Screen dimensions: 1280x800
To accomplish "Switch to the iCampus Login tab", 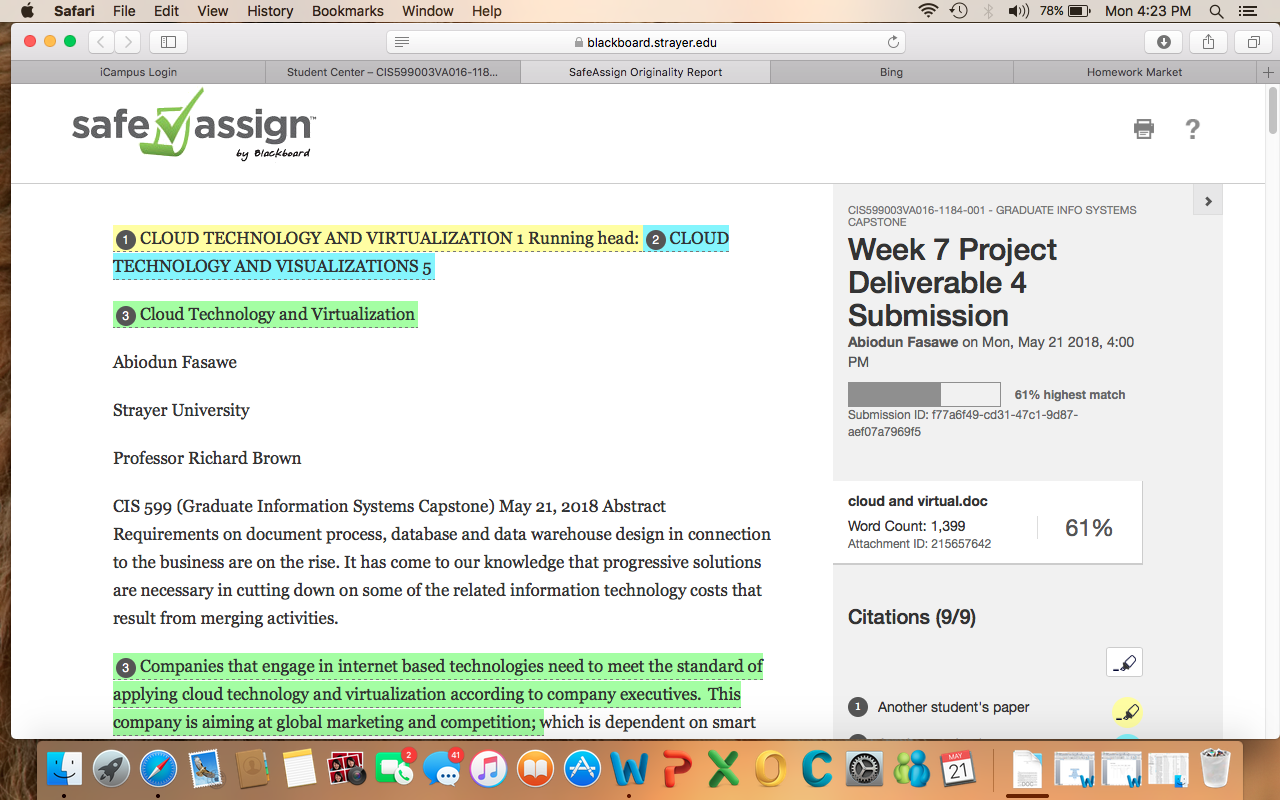I will click(x=139, y=72).
